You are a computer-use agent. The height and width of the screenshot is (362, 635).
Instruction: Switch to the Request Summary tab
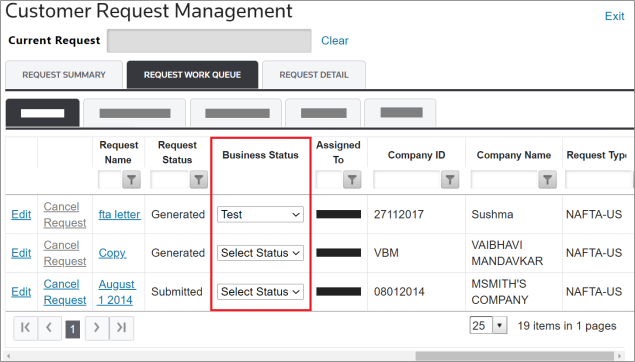64,75
